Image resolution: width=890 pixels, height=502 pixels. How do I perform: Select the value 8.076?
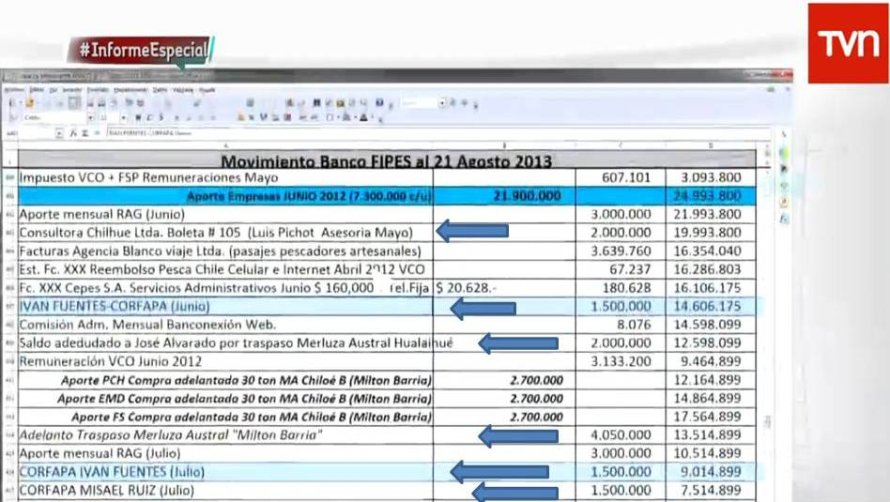(620, 325)
